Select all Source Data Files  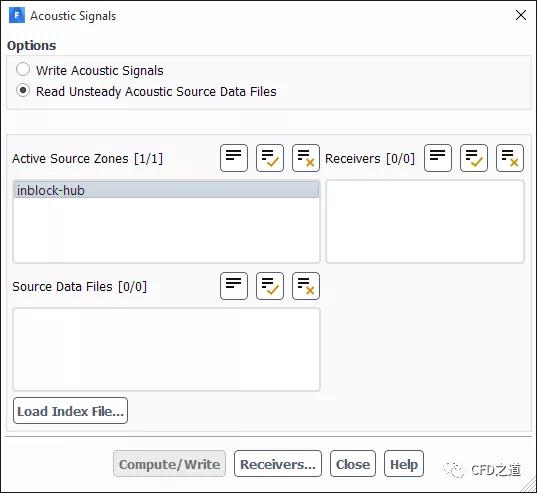coord(270,286)
